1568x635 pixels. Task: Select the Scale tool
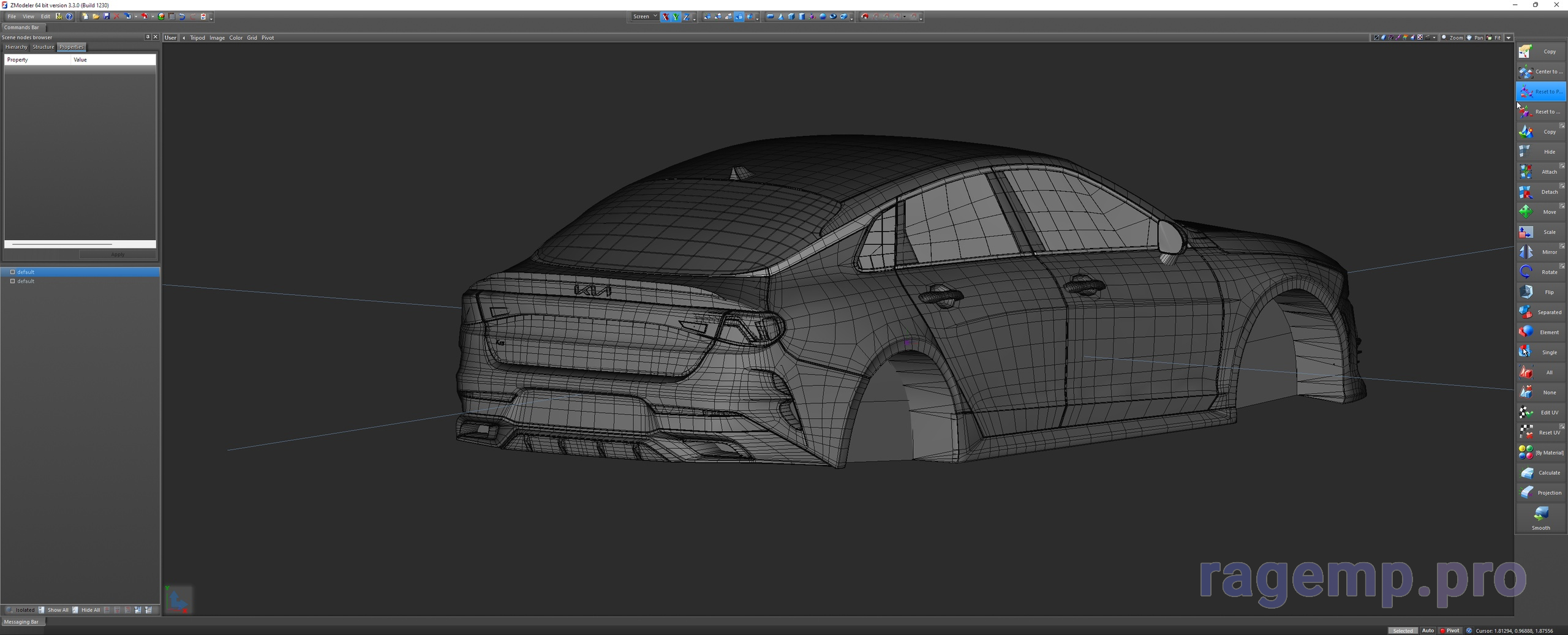point(1541,232)
